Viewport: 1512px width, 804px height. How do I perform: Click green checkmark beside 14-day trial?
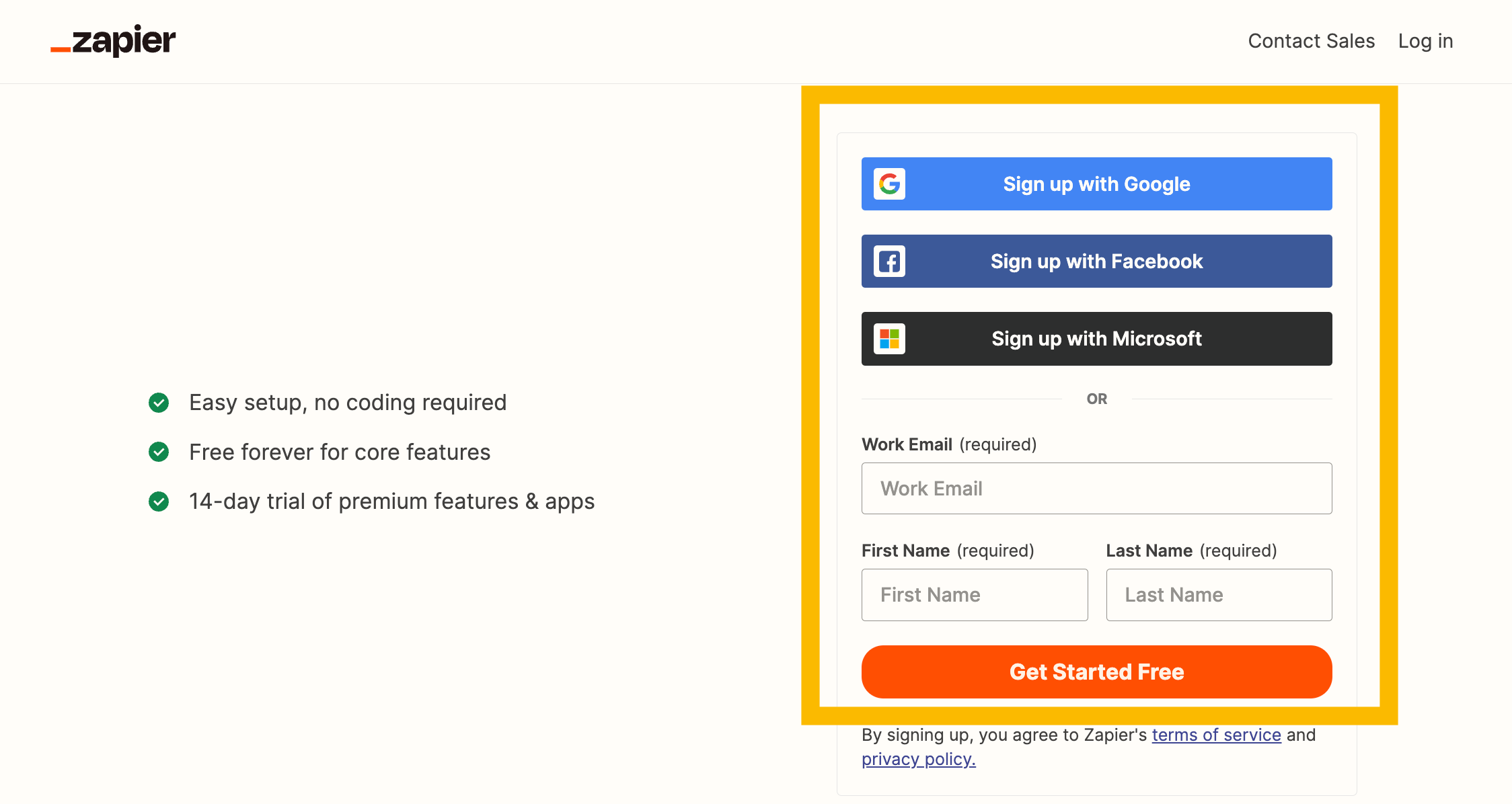[x=159, y=501]
